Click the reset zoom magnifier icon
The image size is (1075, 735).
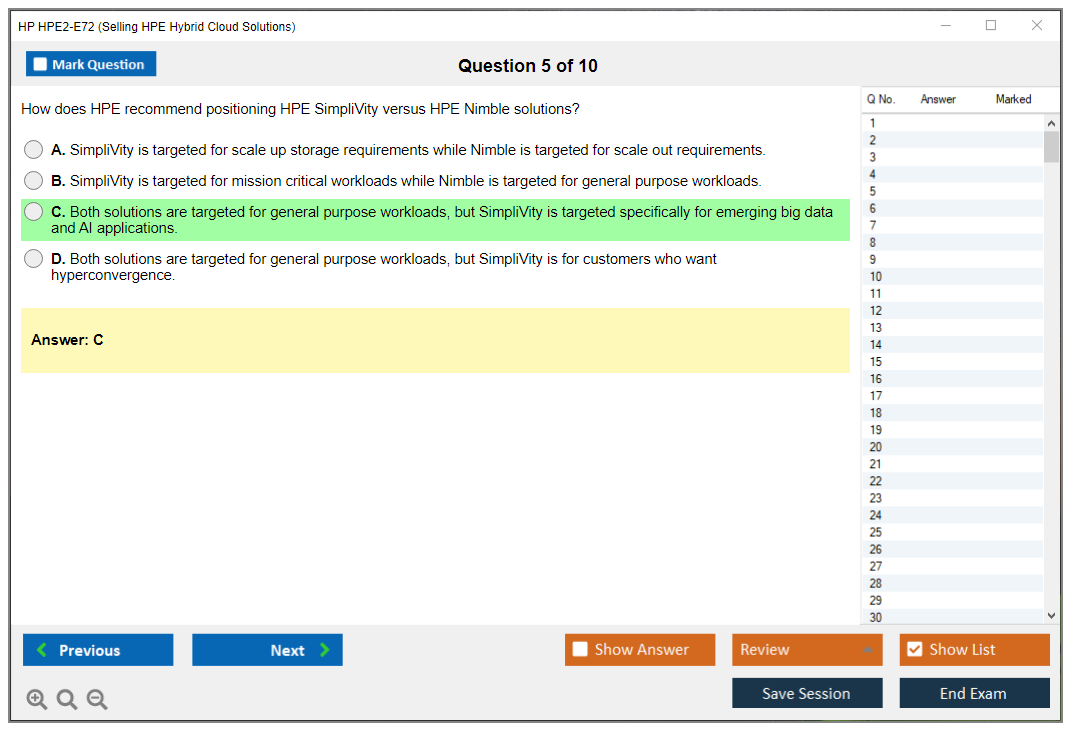(67, 699)
